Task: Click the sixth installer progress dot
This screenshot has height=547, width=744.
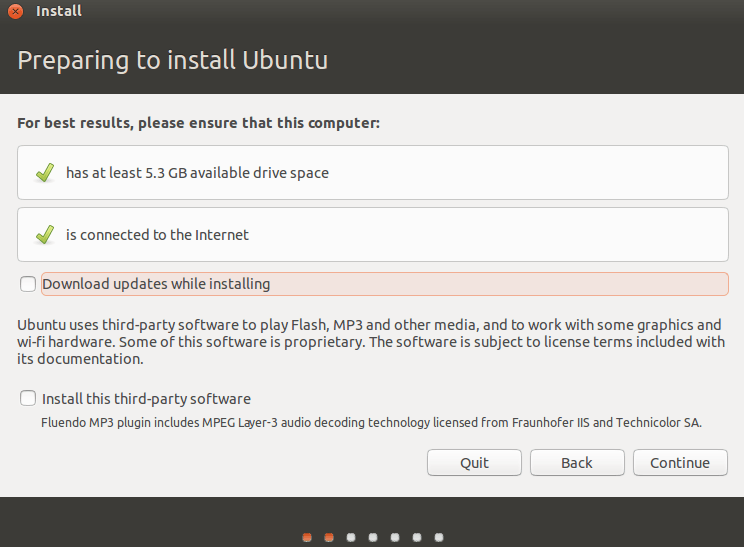Action: [417, 537]
